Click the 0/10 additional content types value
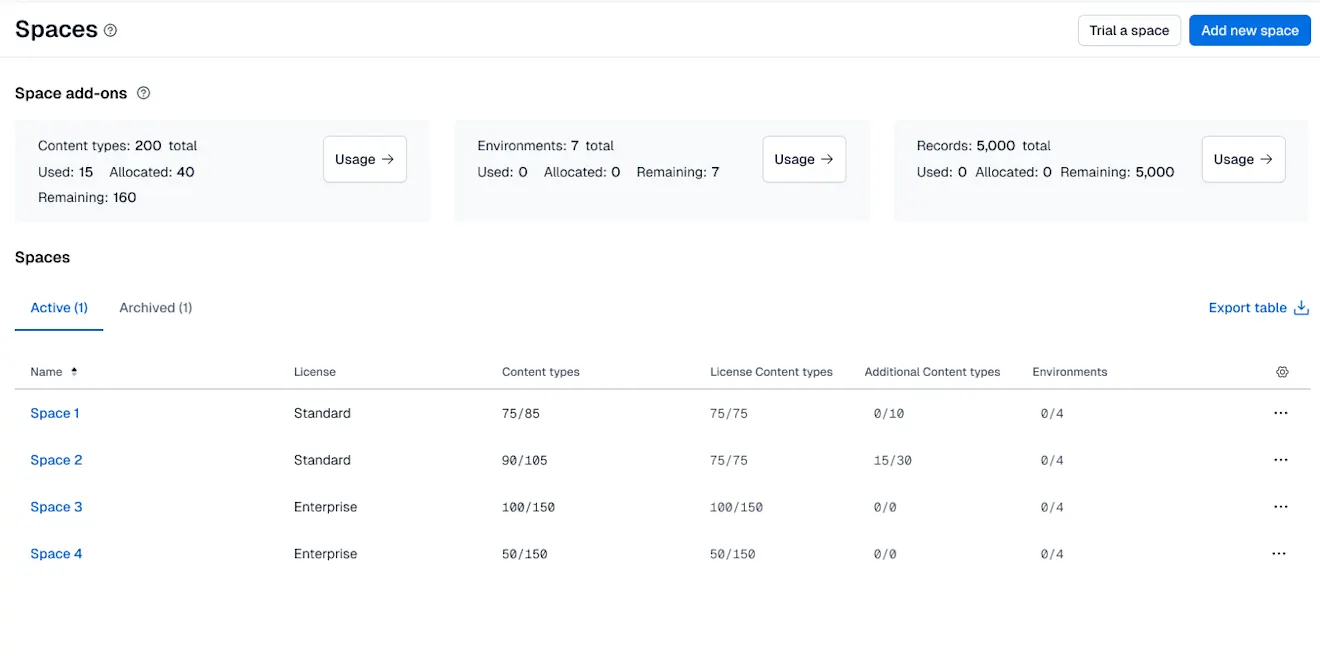The height and width of the screenshot is (657, 1320). [x=889, y=413]
